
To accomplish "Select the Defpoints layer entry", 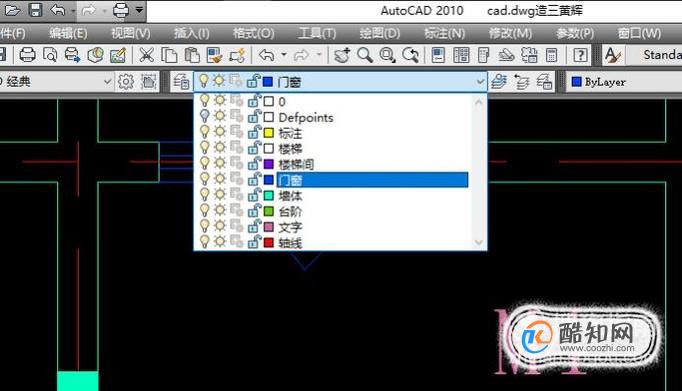I will [333, 117].
